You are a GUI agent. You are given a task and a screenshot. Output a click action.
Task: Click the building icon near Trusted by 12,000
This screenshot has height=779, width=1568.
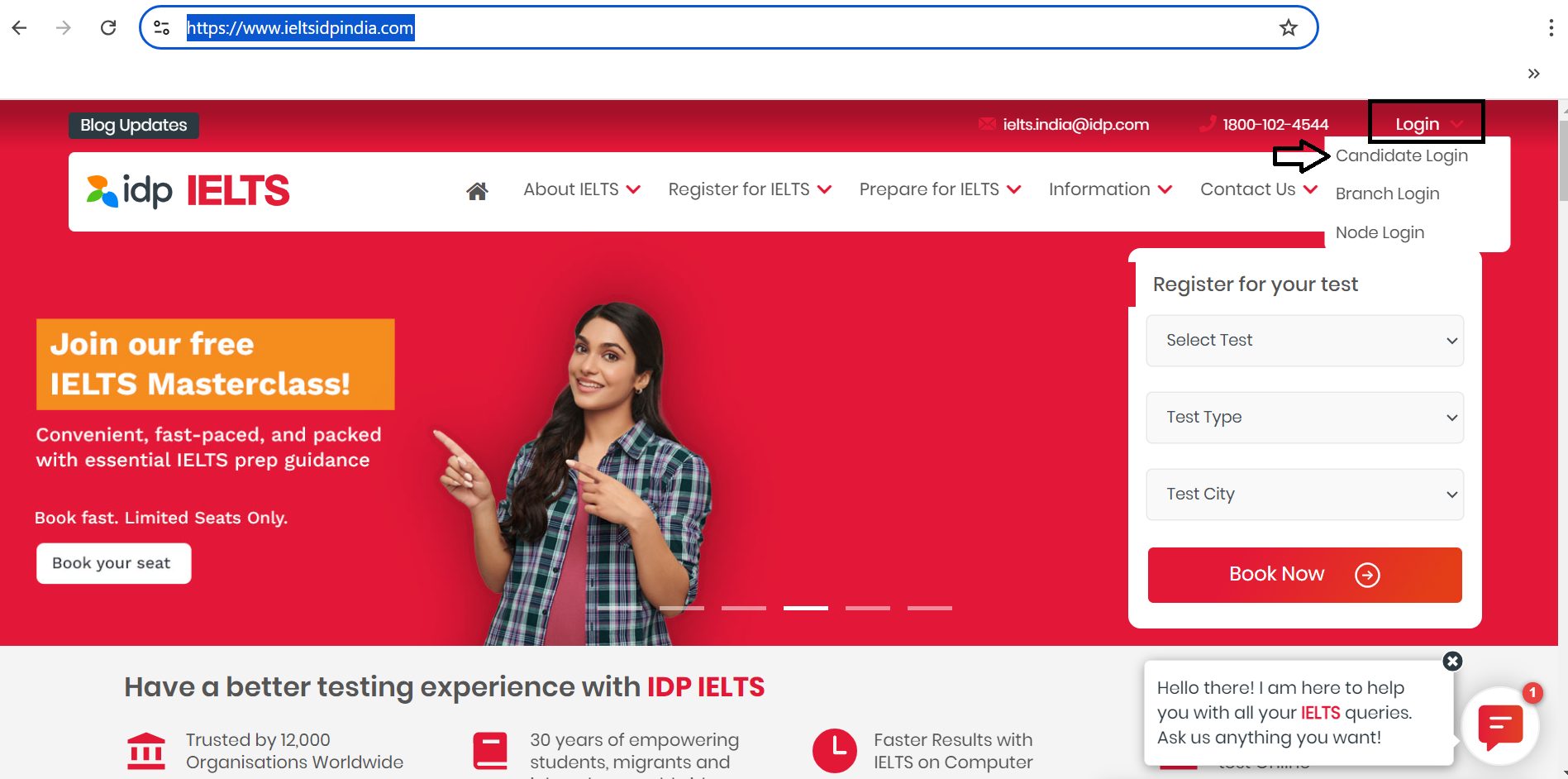click(x=146, y=751)
